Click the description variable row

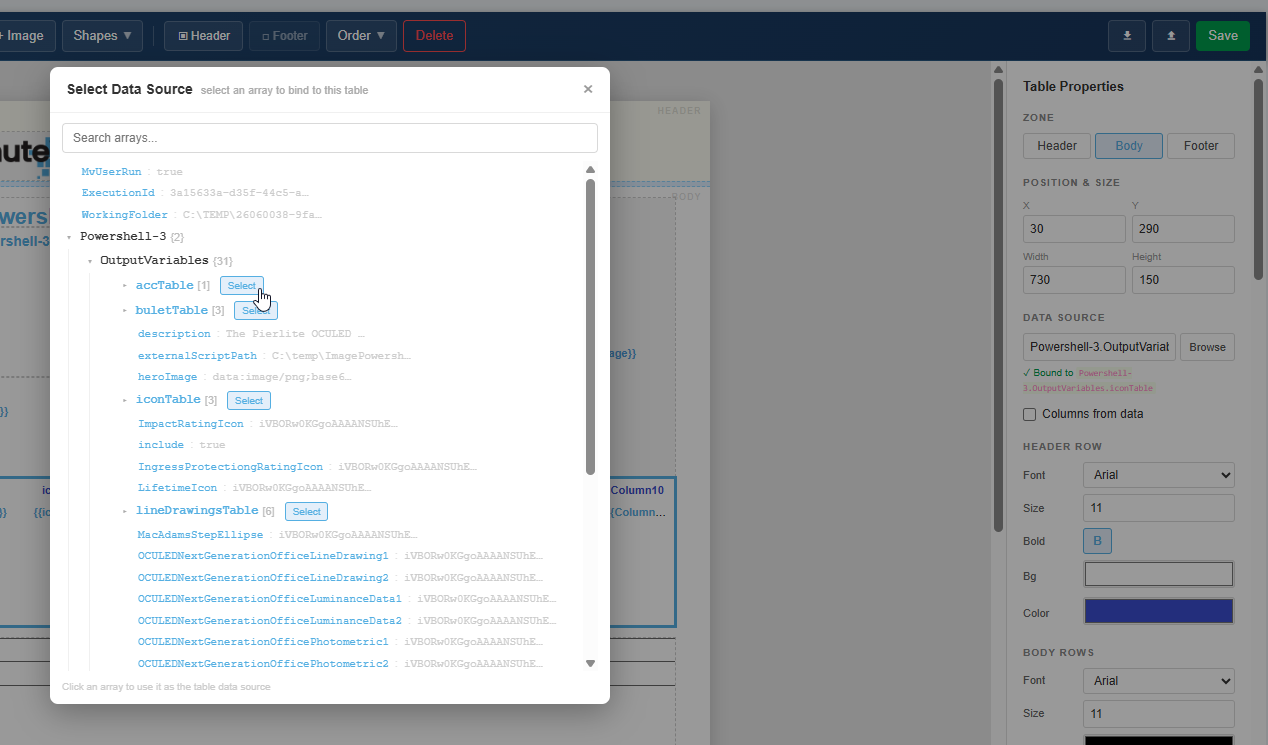251,334
